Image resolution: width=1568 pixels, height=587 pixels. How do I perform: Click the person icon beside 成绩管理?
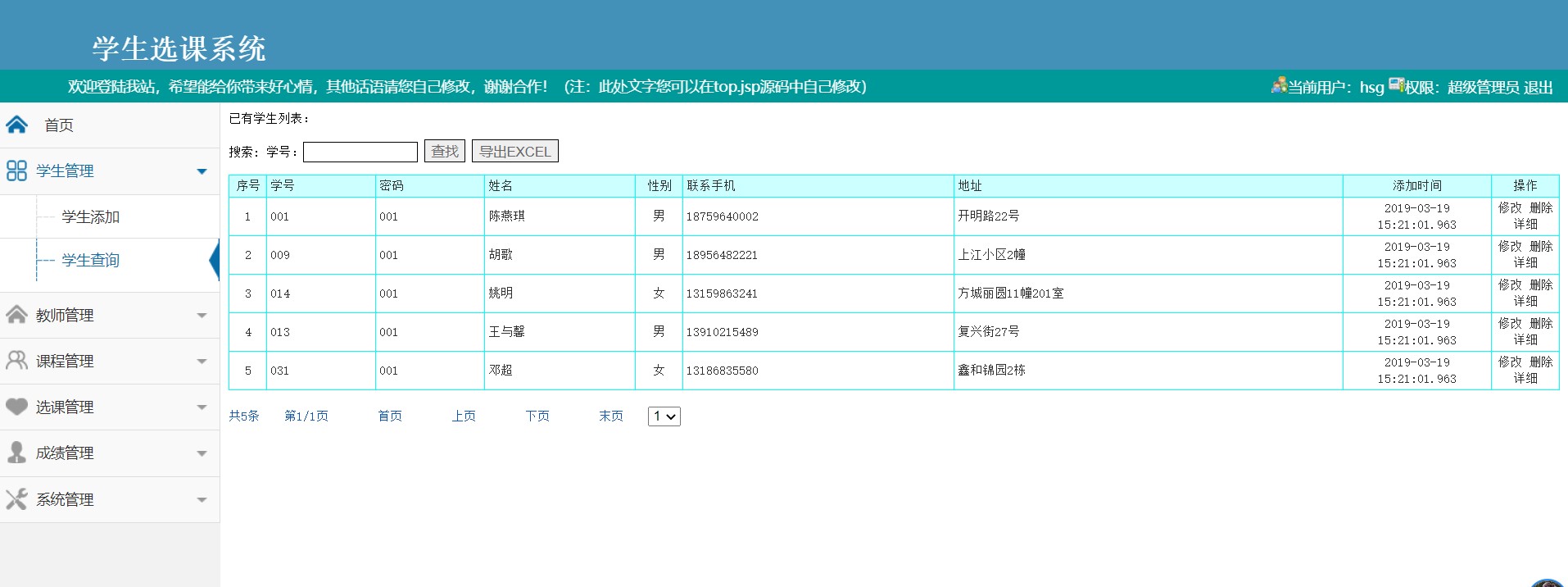click(16, 453)
